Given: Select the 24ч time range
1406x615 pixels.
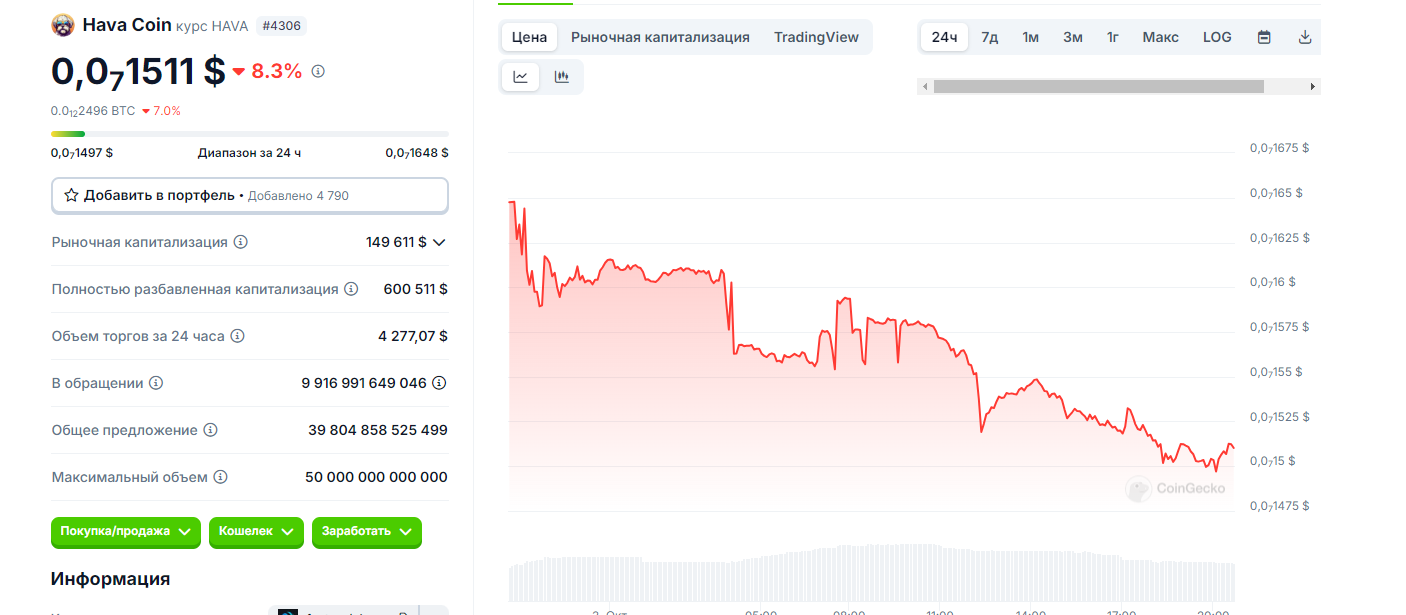Looking at the screenshot, I should 944,37.
